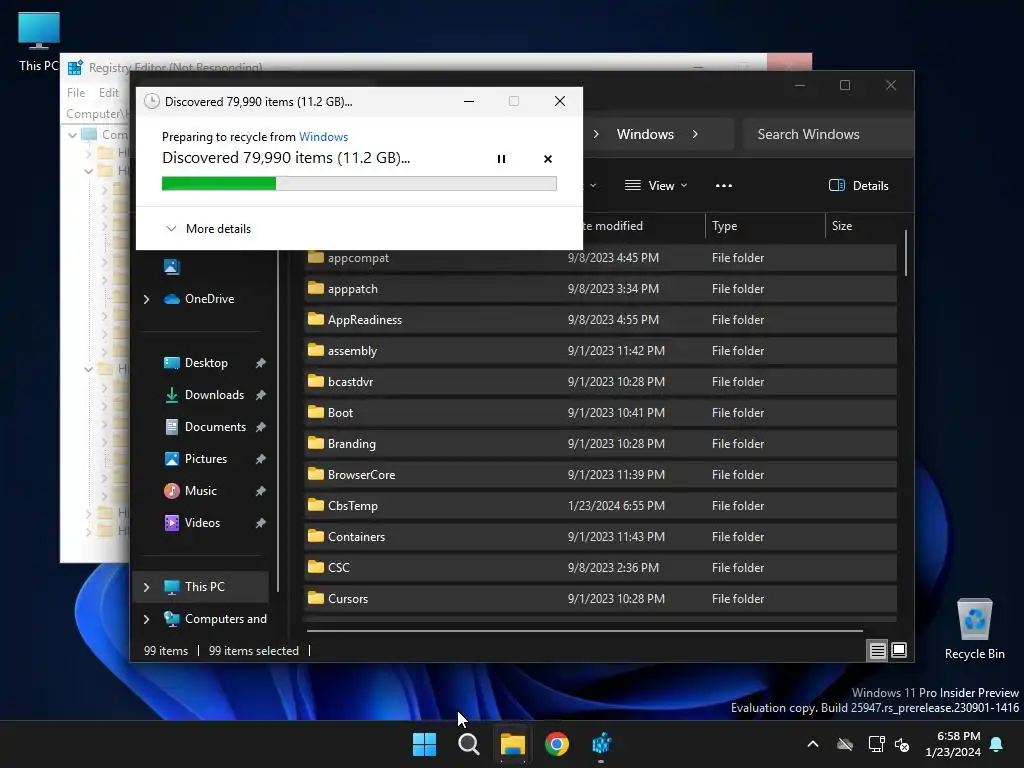Open the View dropdown in File Explorer

[x=656, y=185]
